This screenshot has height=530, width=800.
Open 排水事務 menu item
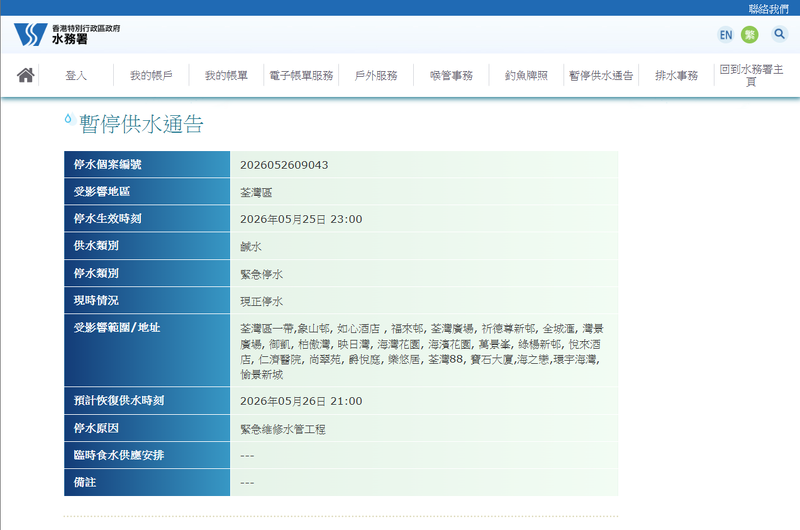tap(676, 75)
